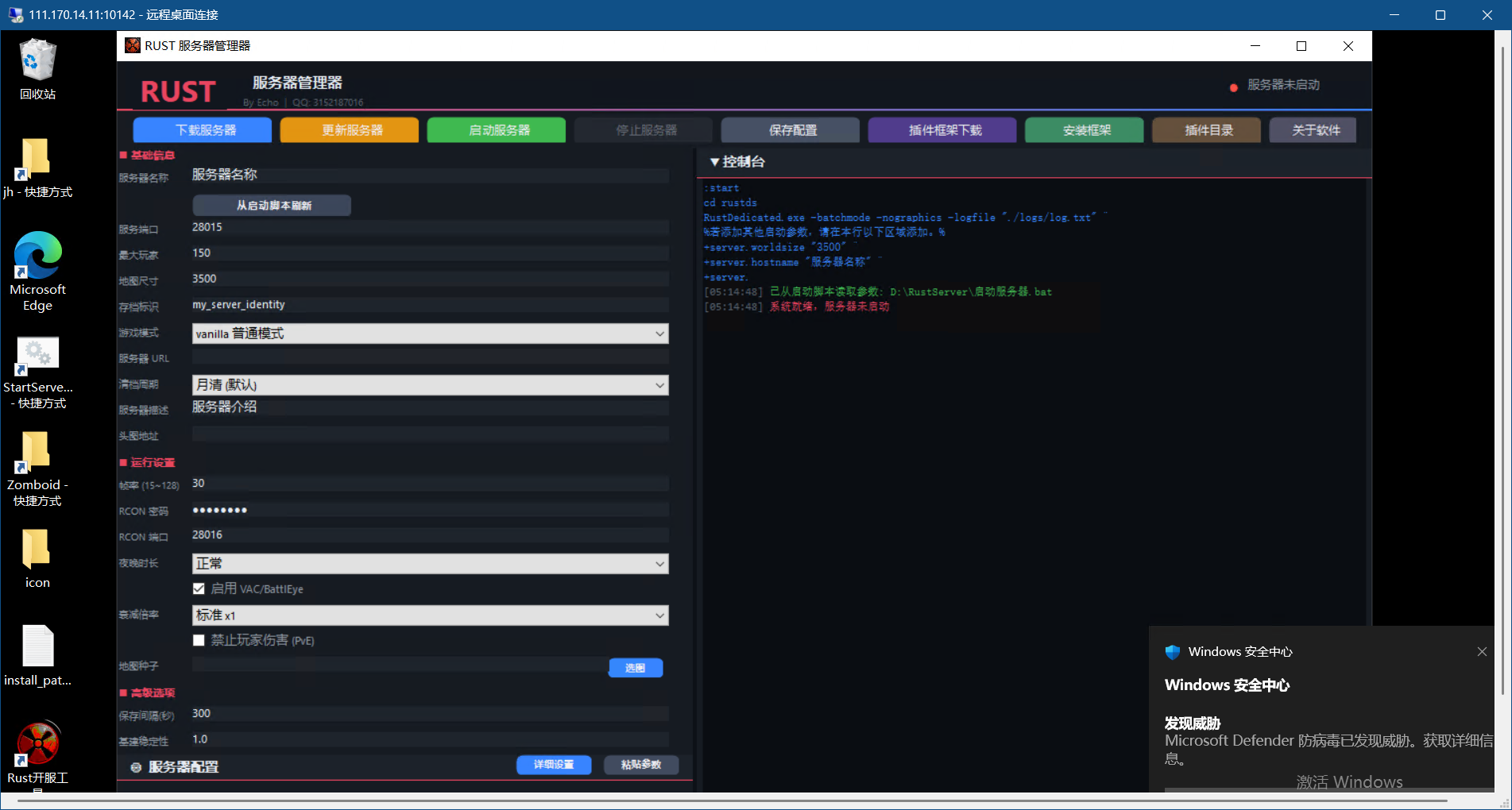
Task: Click console line '+server.worldsize "3500"'
Action: tap(775, 247)
